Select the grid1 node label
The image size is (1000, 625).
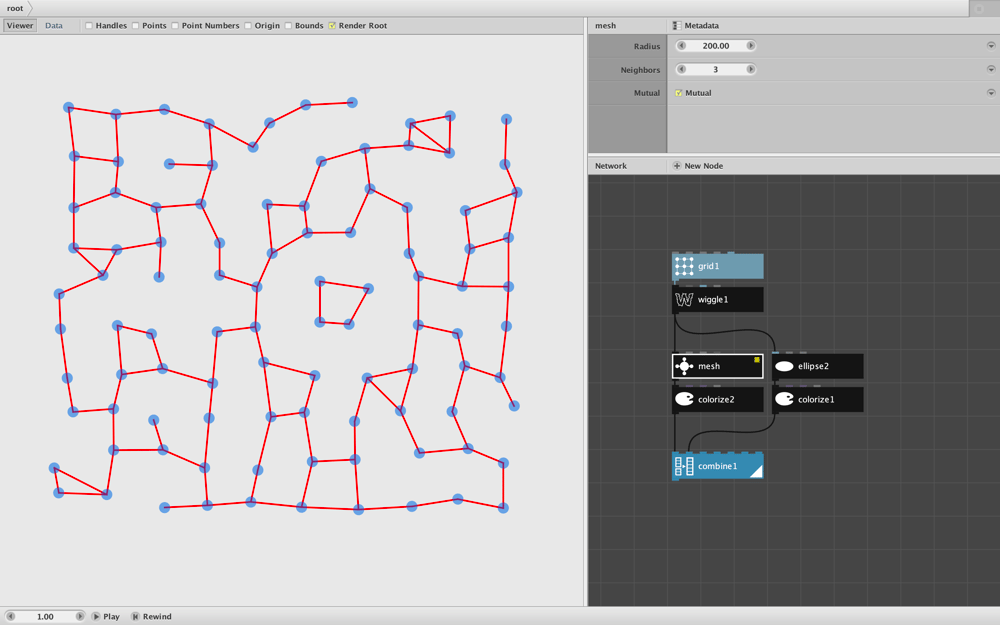(x=709, y=266)
